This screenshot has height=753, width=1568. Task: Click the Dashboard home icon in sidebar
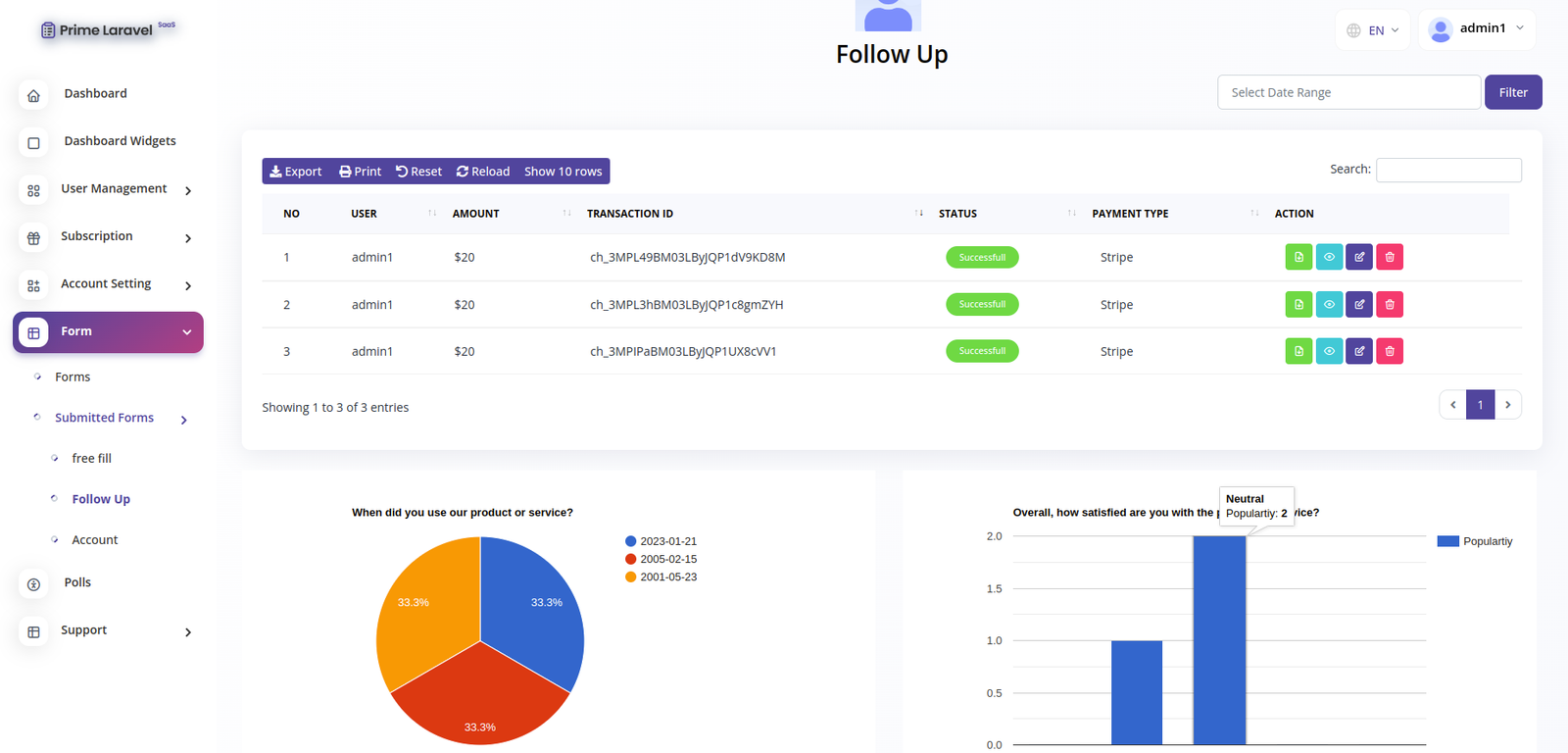(x=33, y=95)
